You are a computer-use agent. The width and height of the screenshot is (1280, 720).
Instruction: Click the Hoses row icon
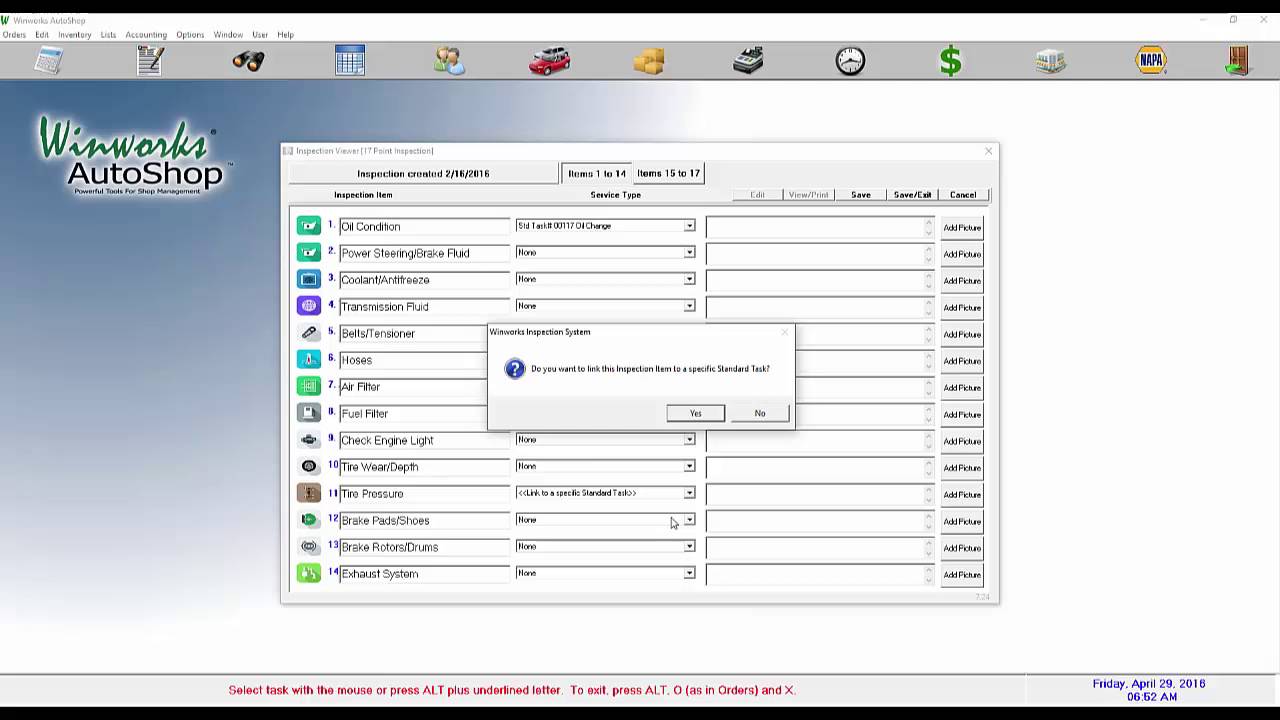click(309, 359)
